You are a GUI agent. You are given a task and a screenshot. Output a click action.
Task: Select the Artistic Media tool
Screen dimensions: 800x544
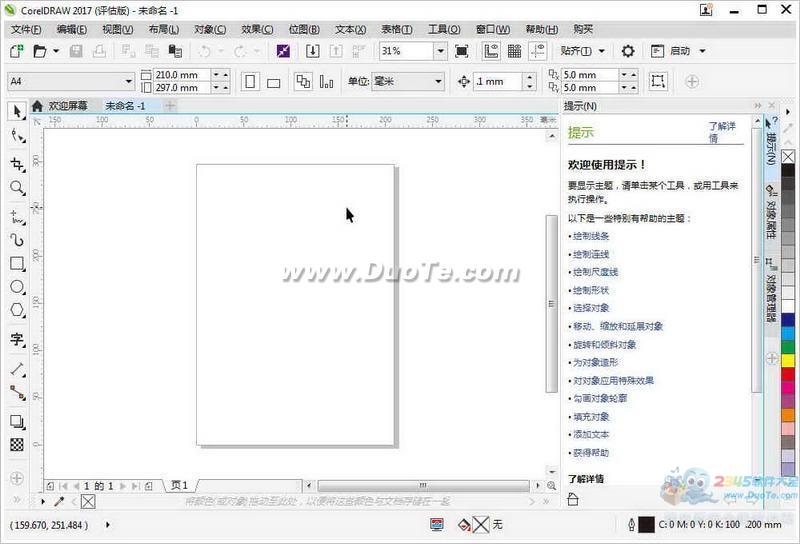[x=17, y=240]
